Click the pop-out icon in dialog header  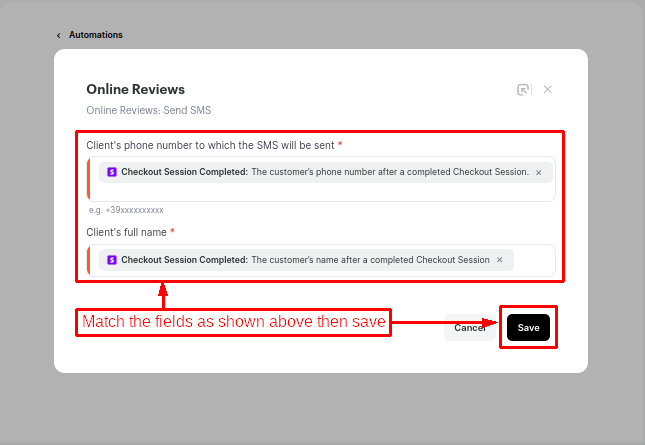pos(523,90)
